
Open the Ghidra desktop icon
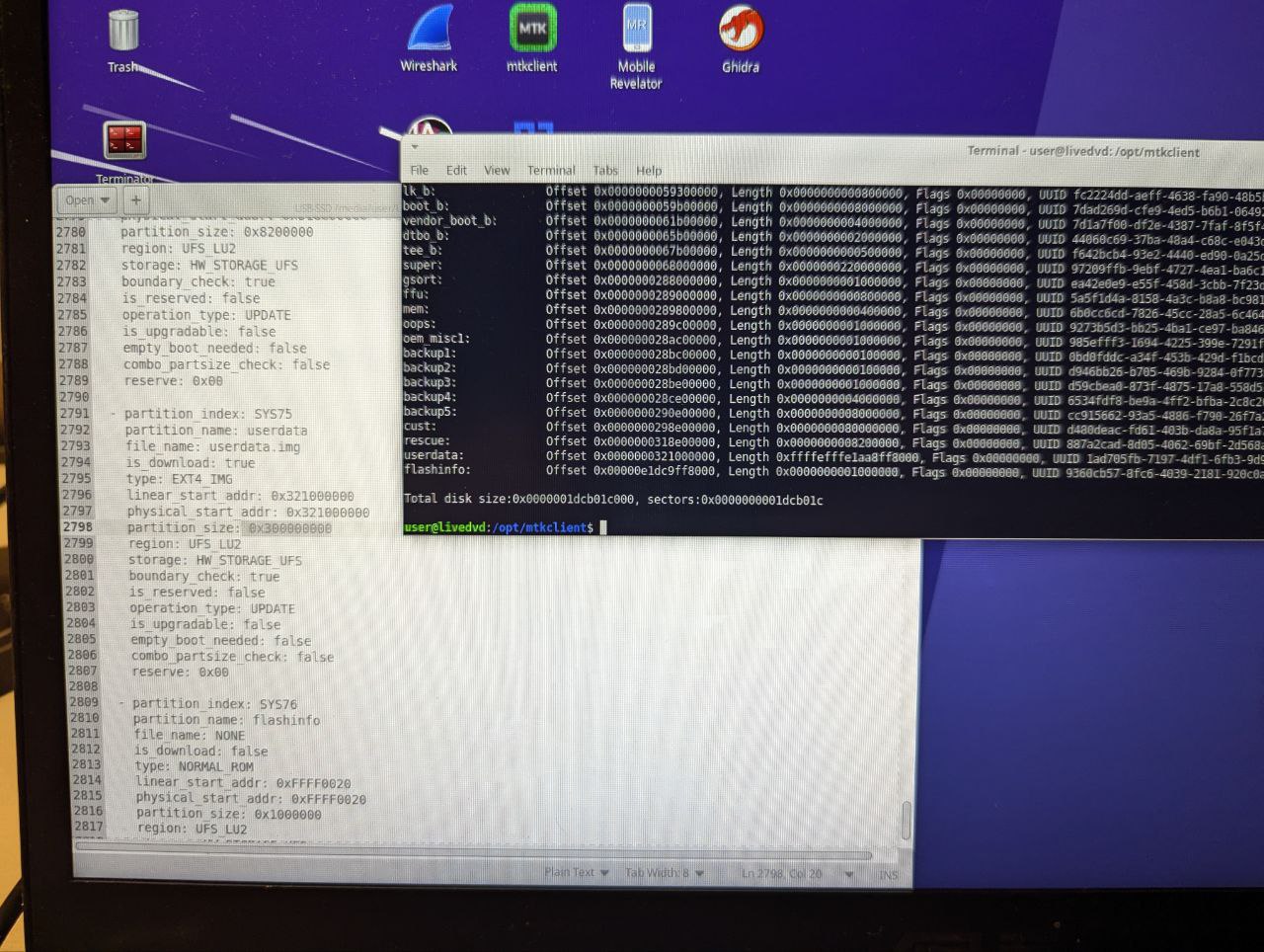coord(741,40)
